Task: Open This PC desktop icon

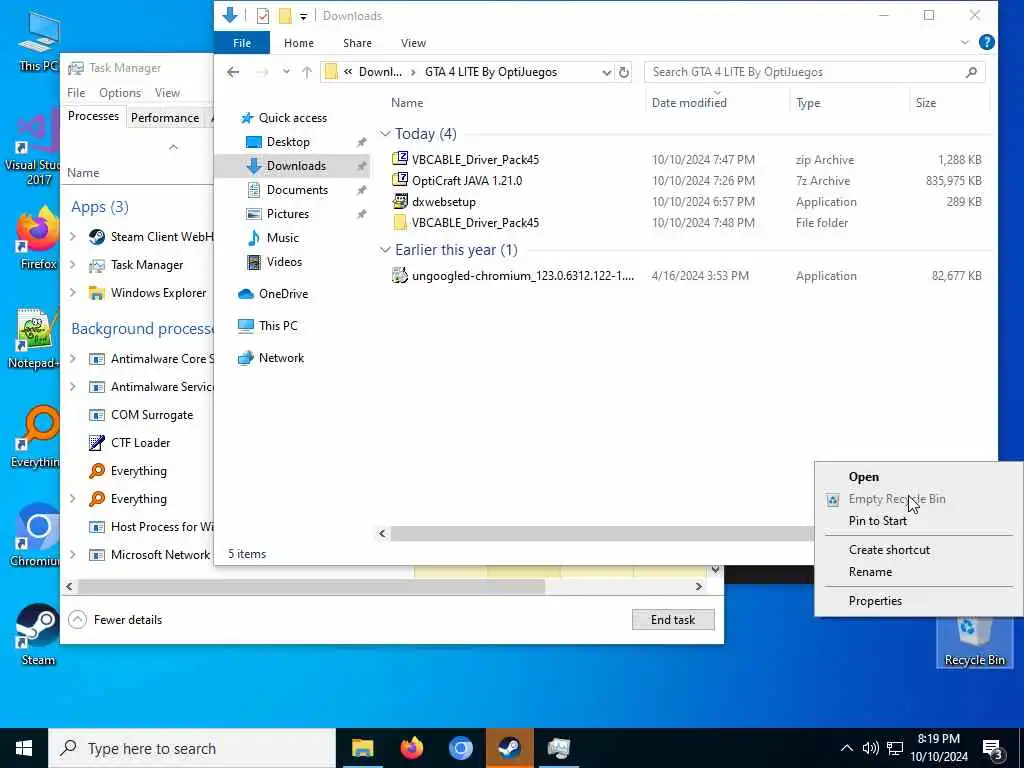Action: coord(38,40)
